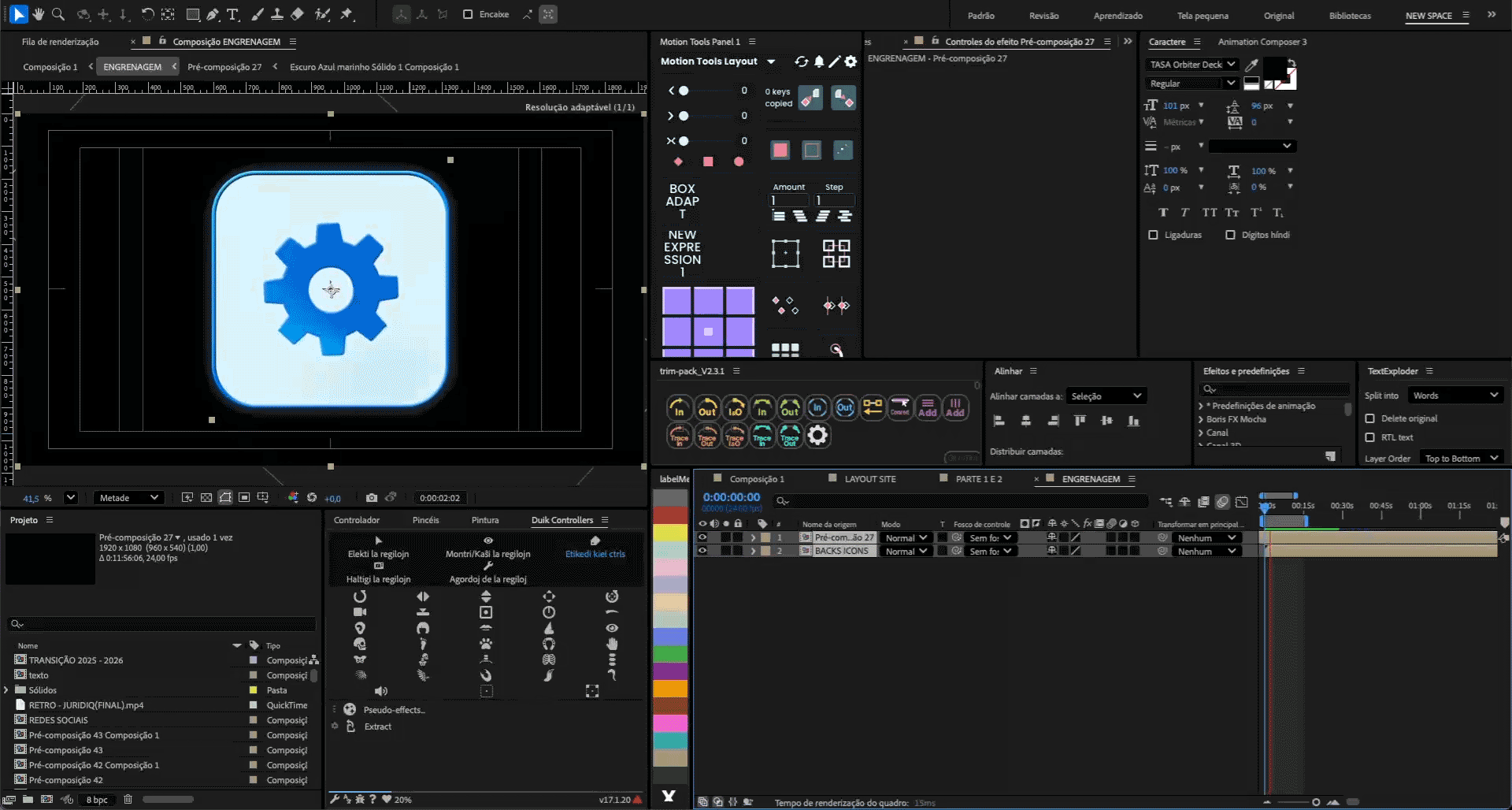This screenshot has width=1512, height=810.
Task: Select the Horizontal Type tool
Action: coord(233,14)
